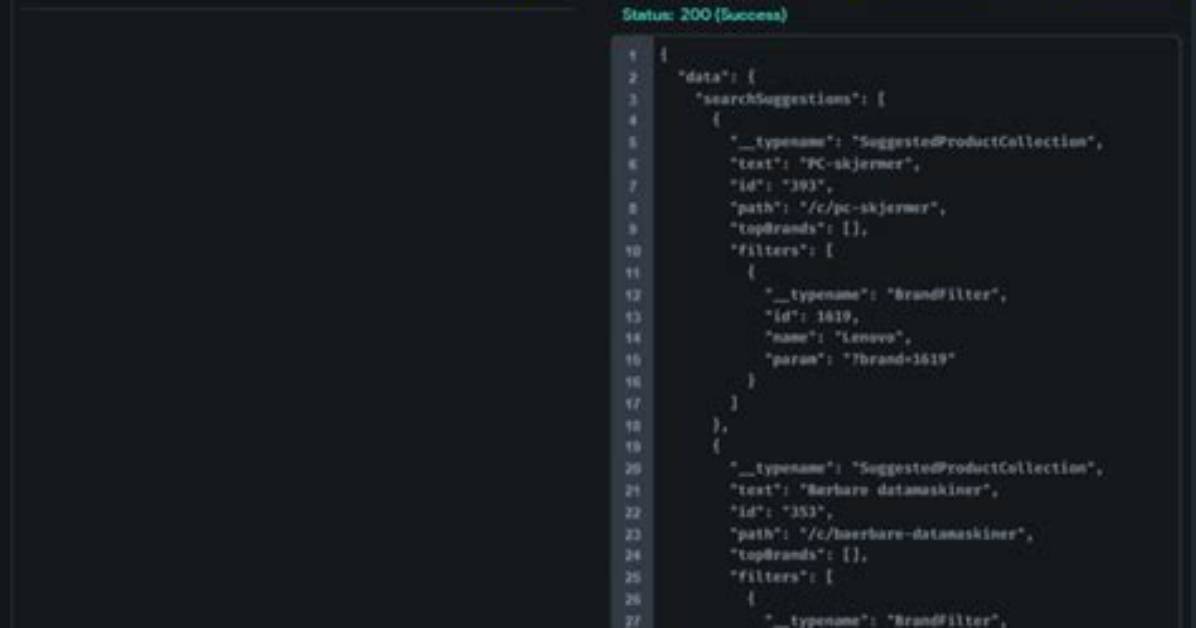Click the "path": "/c/pc-skjermer" line
Image resolution: width=1196 pixels, height=628 pixels.
click(838, 208)
